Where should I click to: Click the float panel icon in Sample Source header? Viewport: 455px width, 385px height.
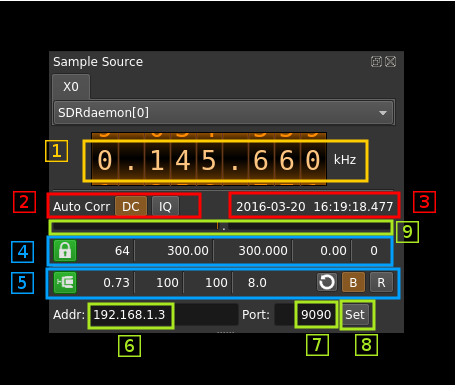(x=376, y=62)
